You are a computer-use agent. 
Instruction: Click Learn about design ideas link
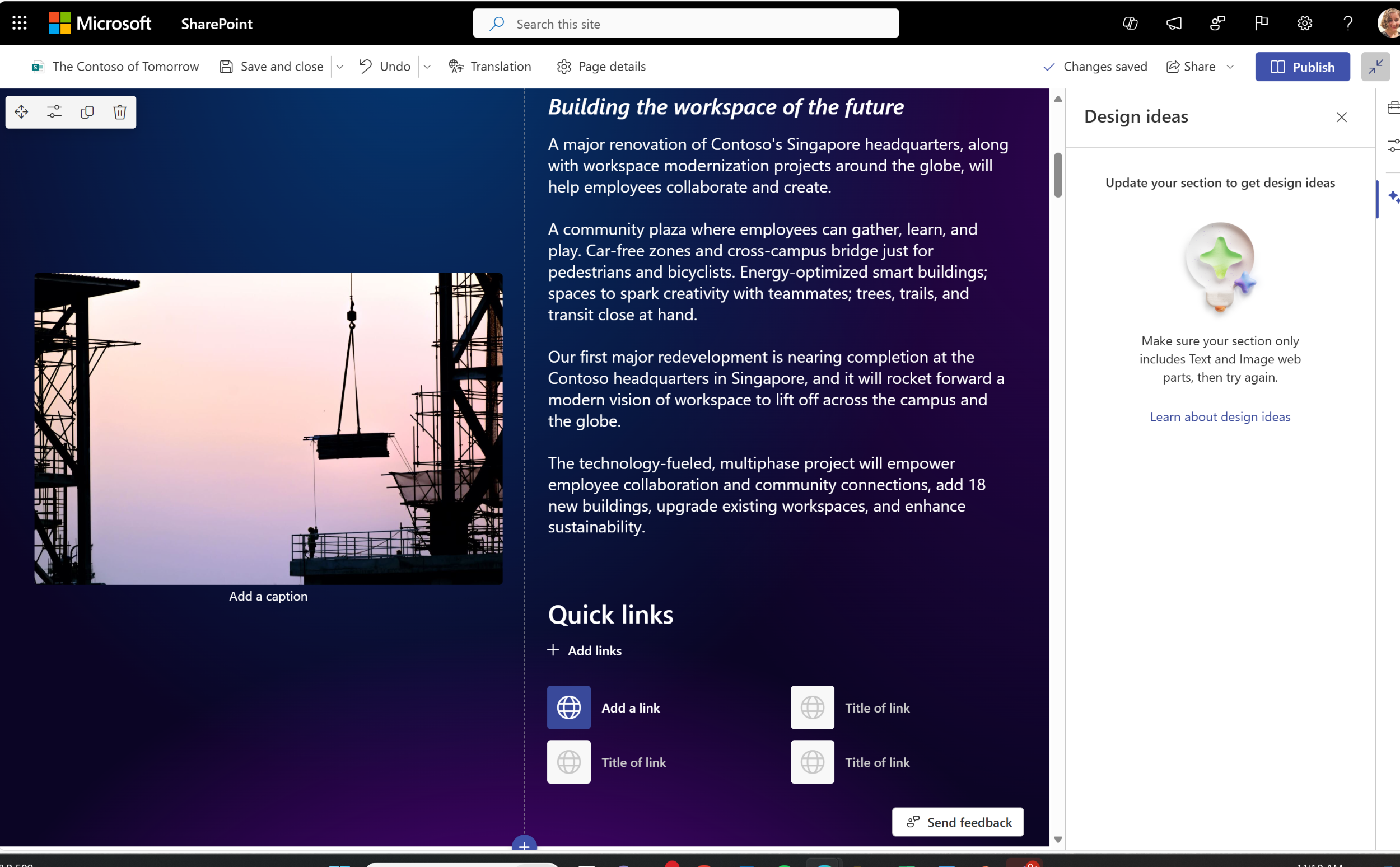coord(1220,416)
